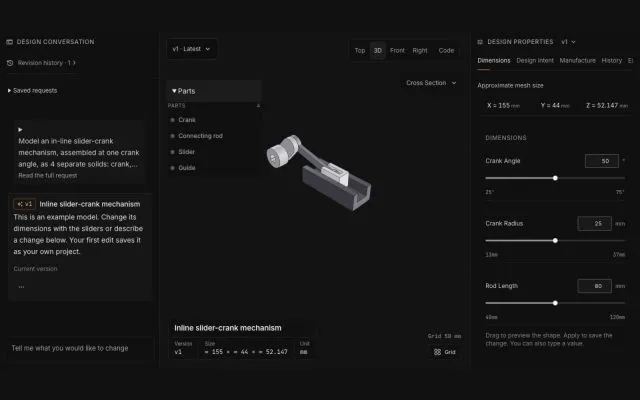Click the Design Conversation panel icon
The height and width of the screenshot is (400, 640).
(x=10, y=42)
